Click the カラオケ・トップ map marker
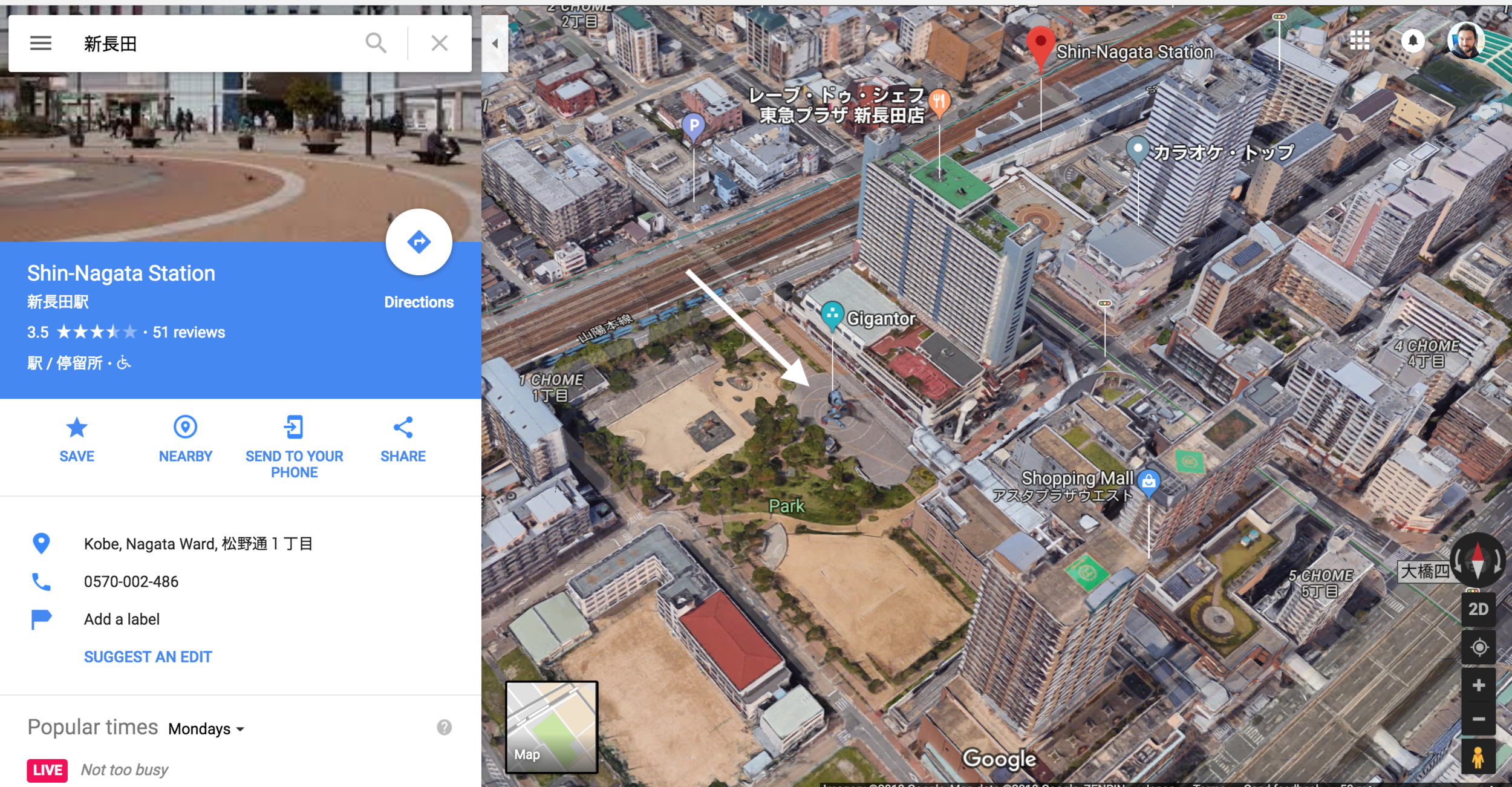The width and height of the screenshot is (1512, 787). [1138, 150]
